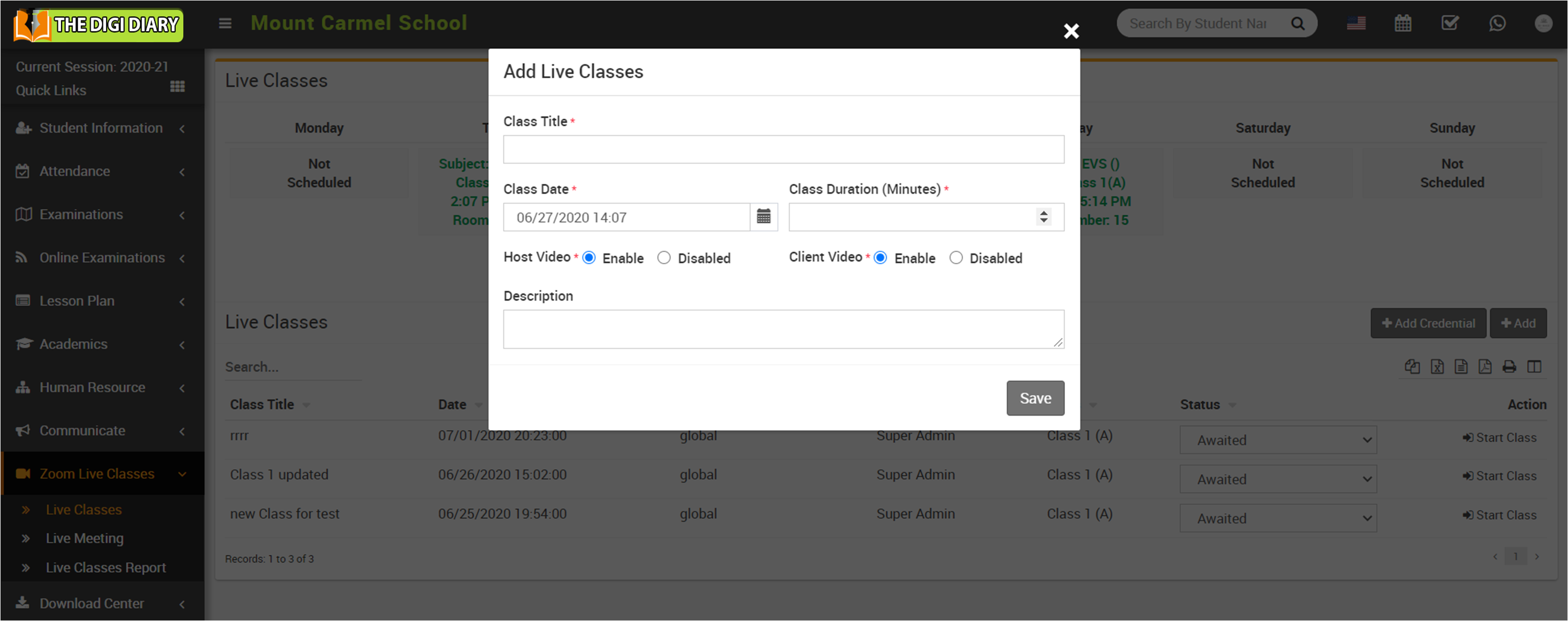Image resolution: width=1568 pixels, height=621 pixels.
Task: Expand the Student Information sidebar menu
Action: click(101, 128)
